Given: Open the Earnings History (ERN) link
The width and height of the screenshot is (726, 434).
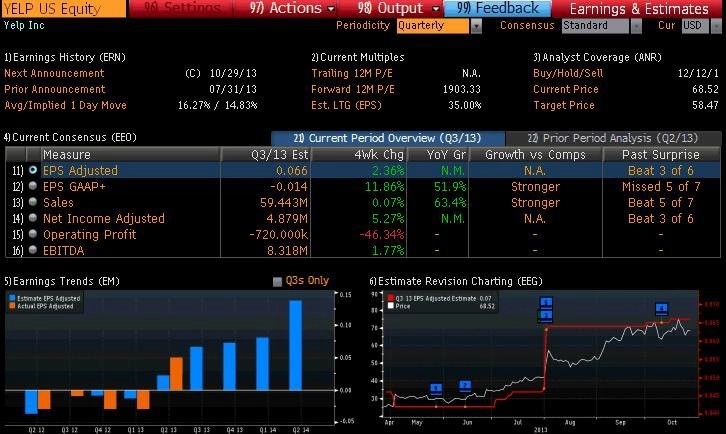Looking at the screenshot, I should tap(65, 57).
